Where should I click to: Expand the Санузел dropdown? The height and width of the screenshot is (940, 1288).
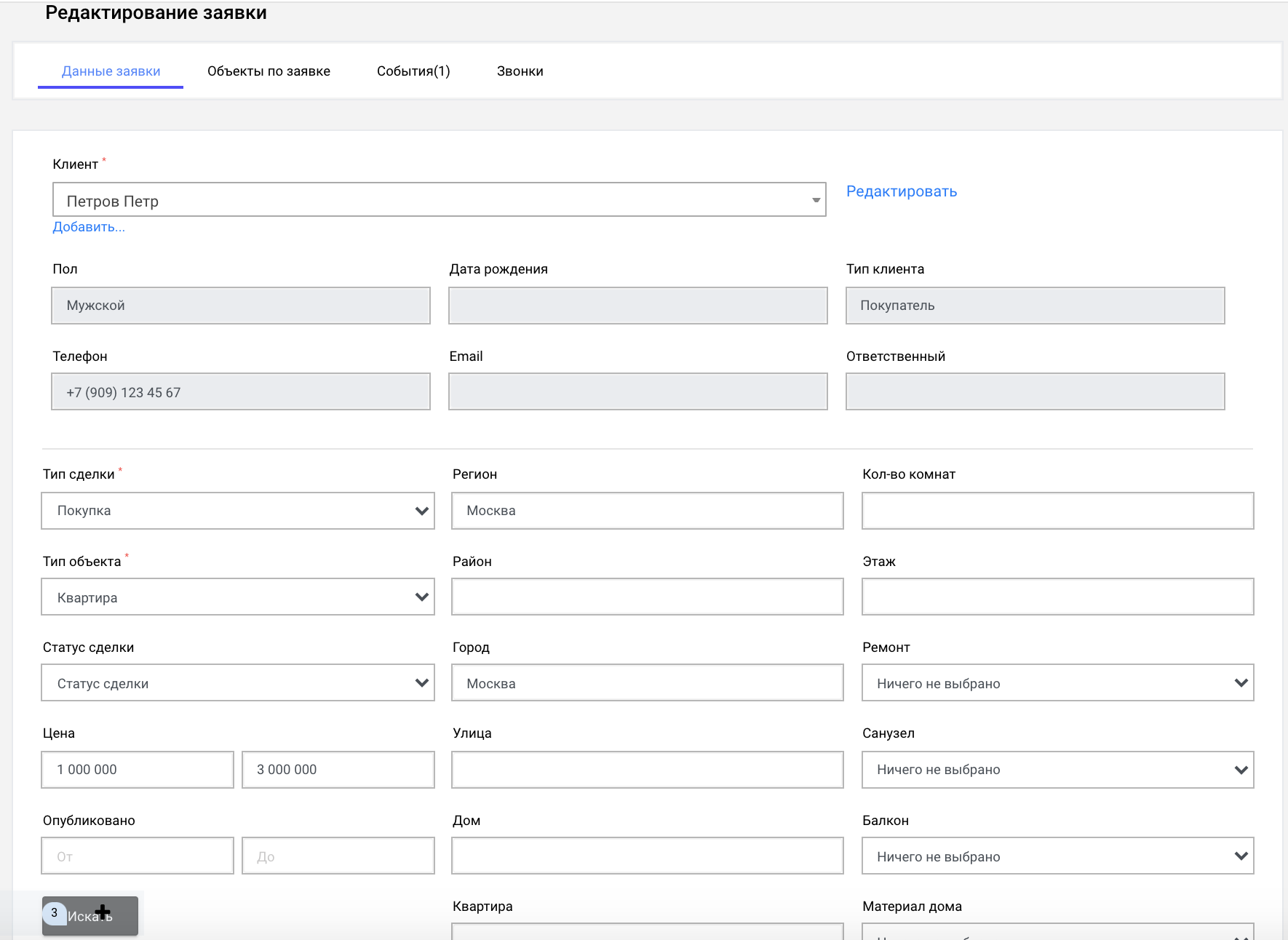pyautogui.click(x=1058, y=770)
